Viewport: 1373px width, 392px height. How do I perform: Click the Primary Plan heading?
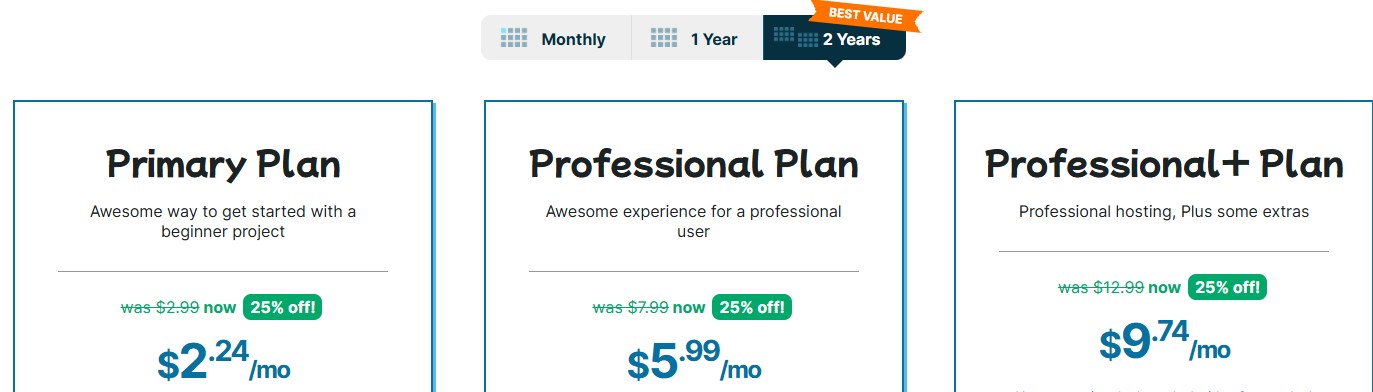click(223, 164)
